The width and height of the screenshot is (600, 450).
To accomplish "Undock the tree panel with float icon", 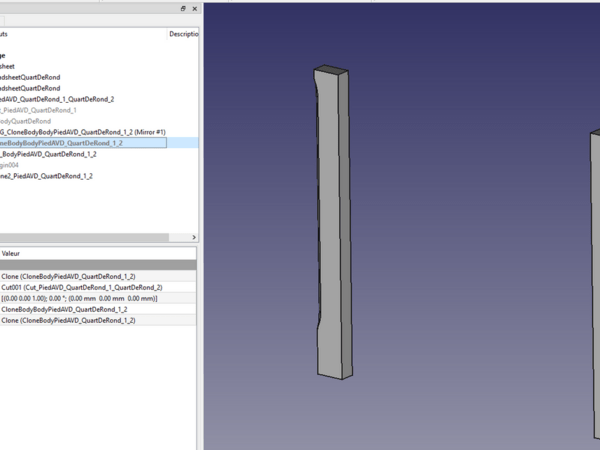I will point(183,8).
